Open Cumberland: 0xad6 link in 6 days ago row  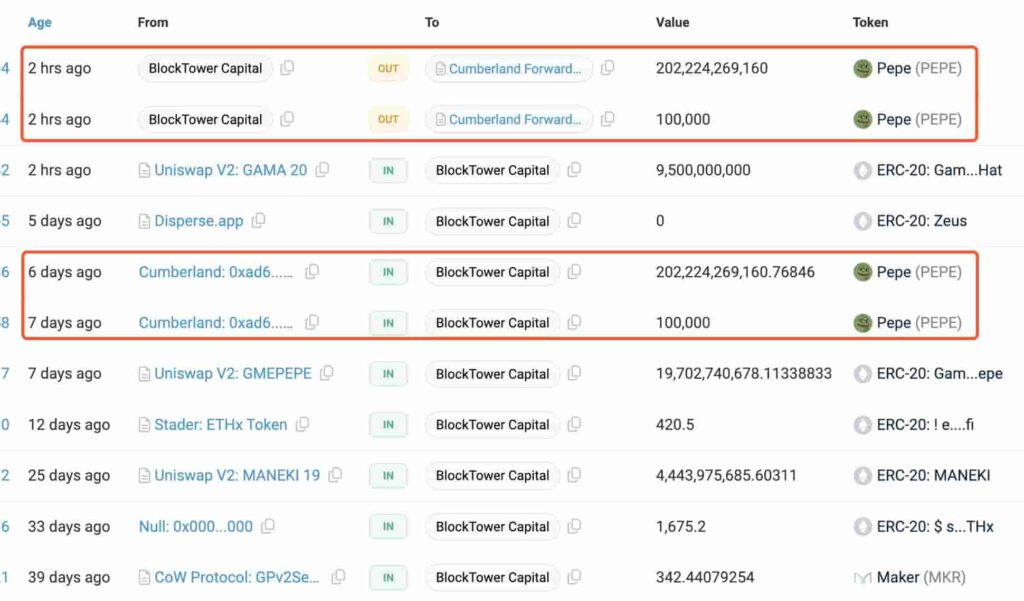click(216, 272)
